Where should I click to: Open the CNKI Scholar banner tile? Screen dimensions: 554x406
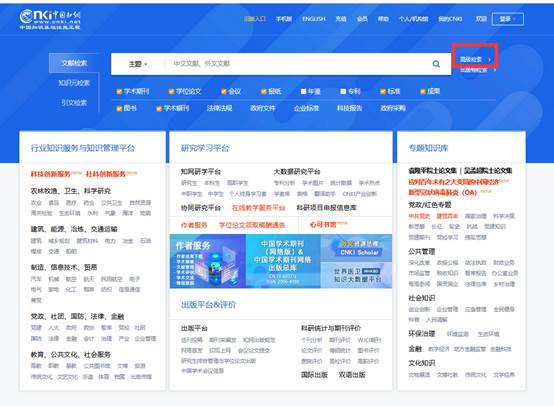pyautogui.click(x=356, y=248)
